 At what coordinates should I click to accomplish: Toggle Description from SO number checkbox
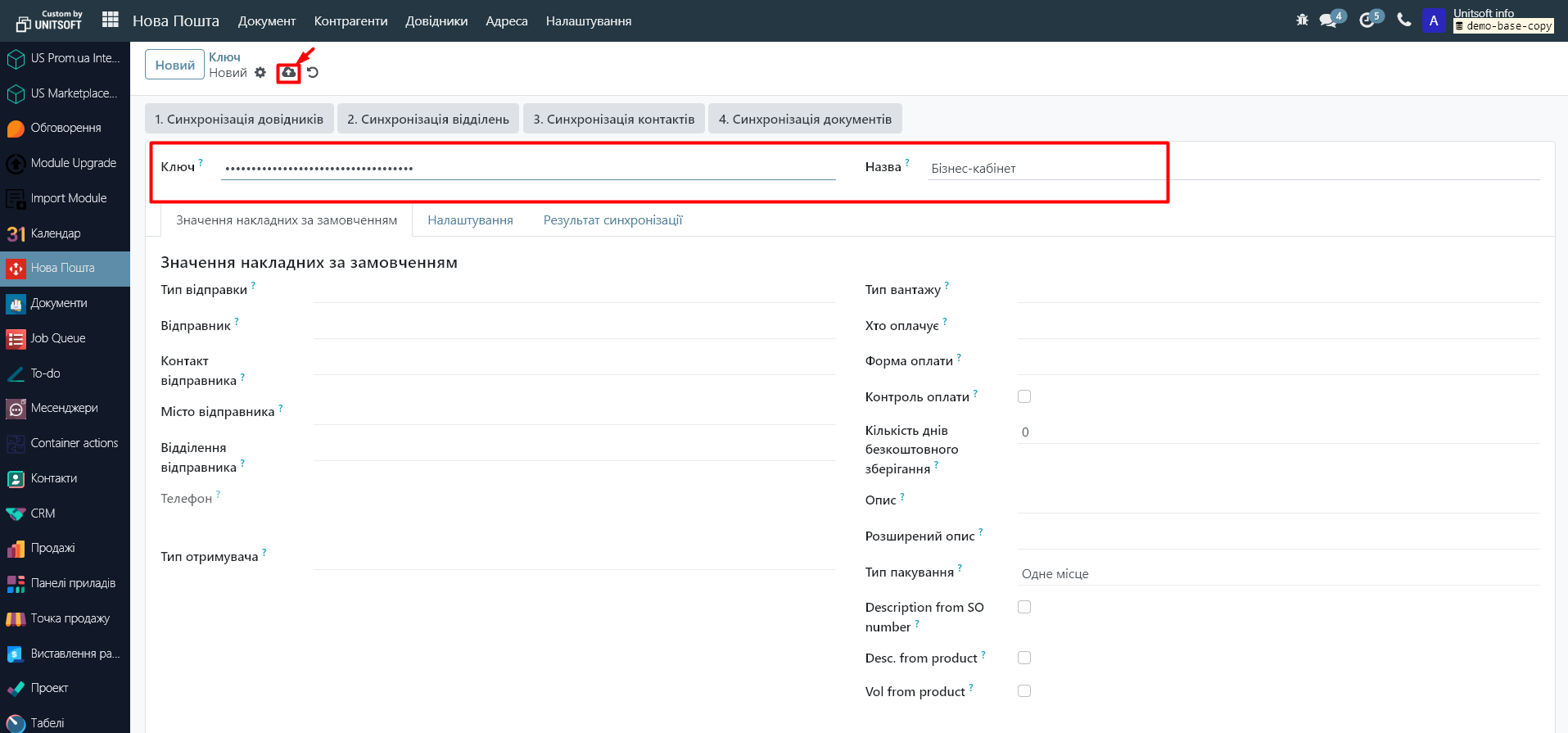point(1024,607)
